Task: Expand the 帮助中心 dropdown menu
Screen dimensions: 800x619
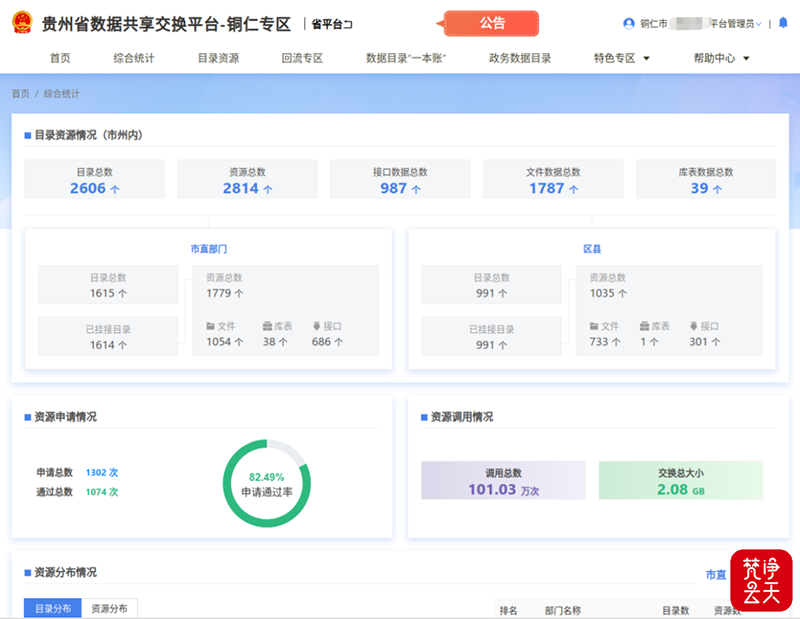Action: coord(721,58)
